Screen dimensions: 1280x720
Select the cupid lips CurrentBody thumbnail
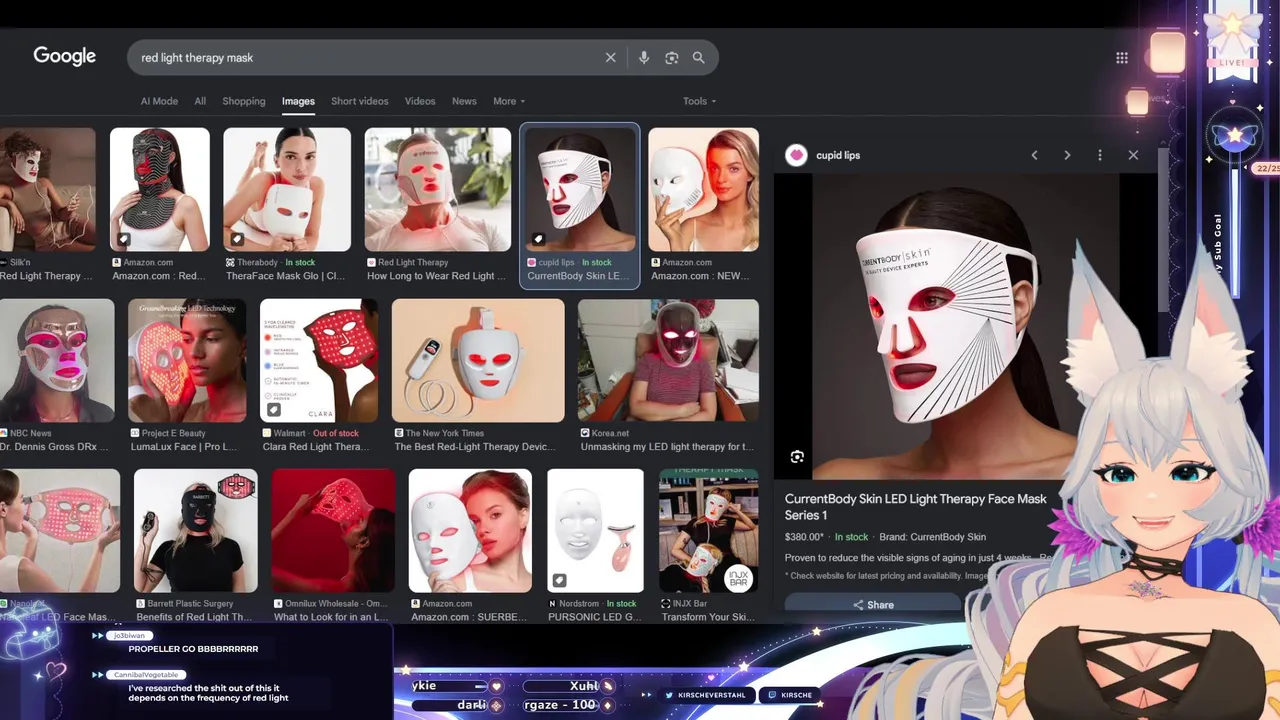[580, 189]
